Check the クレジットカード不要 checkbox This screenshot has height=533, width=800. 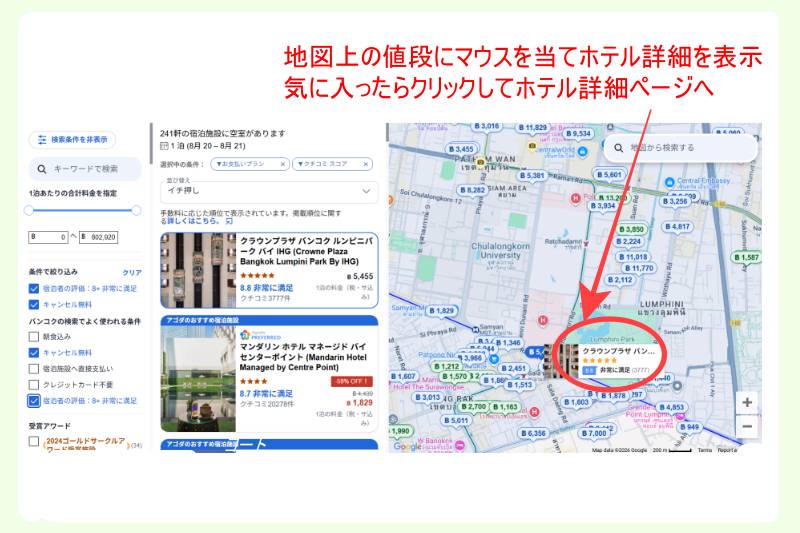click(34, 385)
